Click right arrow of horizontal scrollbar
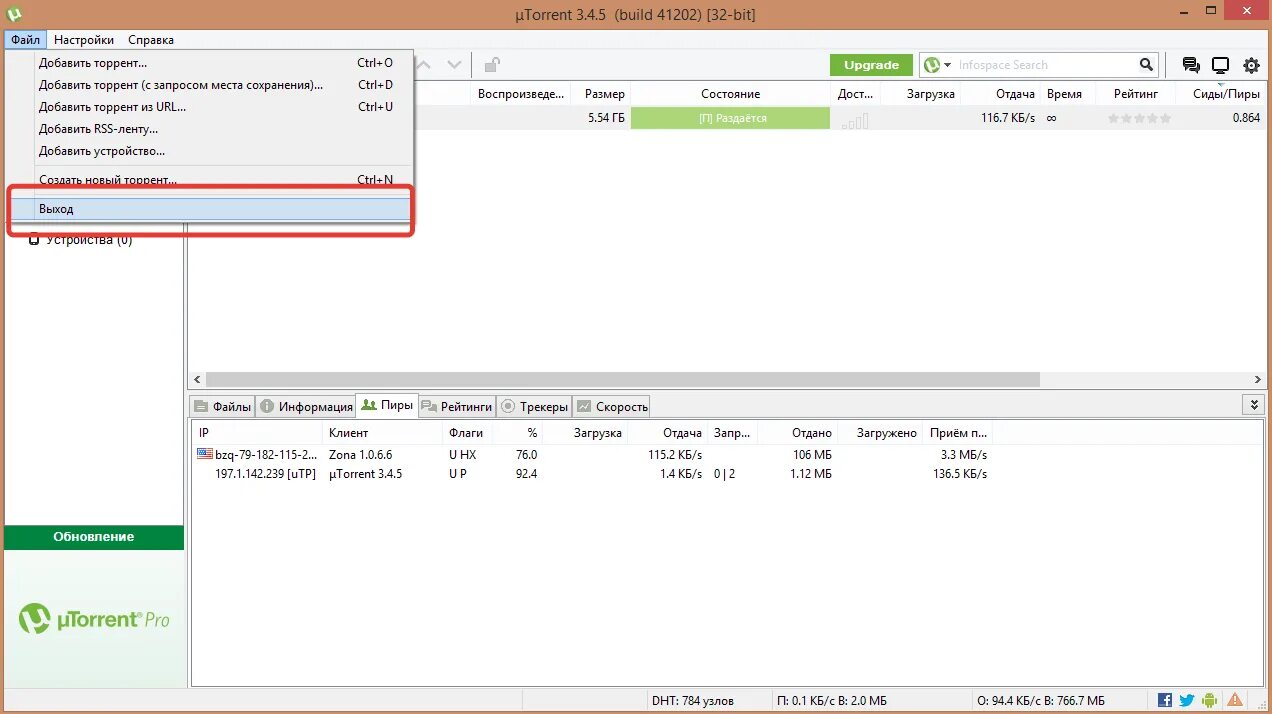1272x714 pixels. click(x=1258, y=380)
